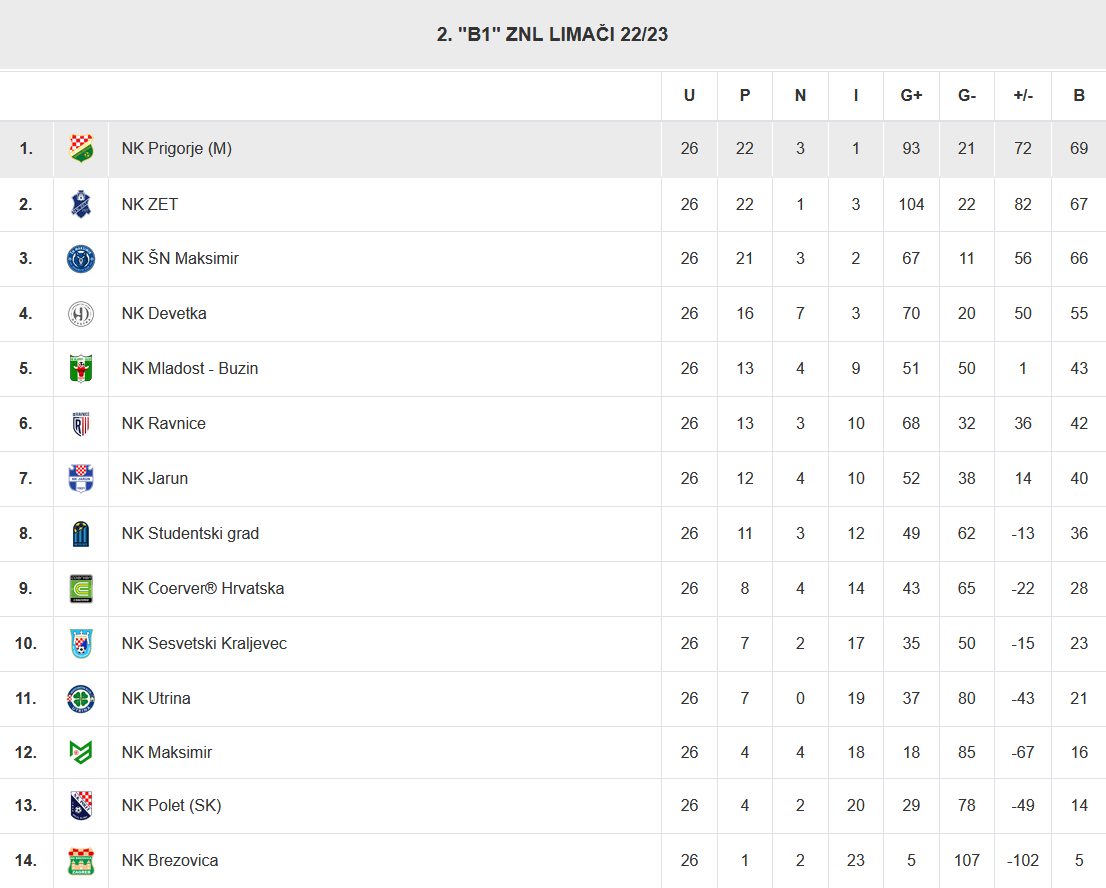Viewport: 1106px width, 888px height.
Task: Open the NK ŠN Maksimir crest icon
Action: [81, 259]
